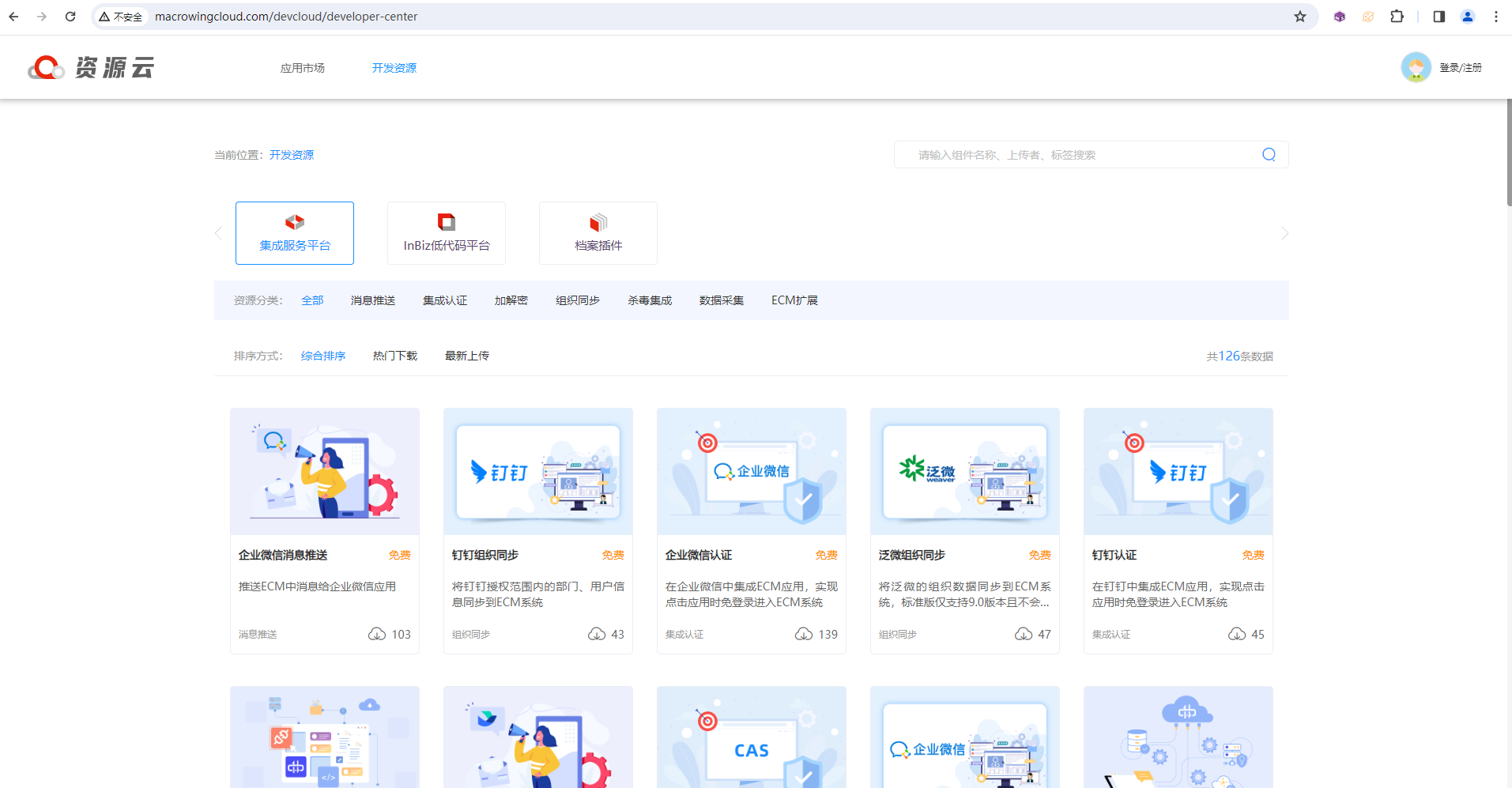Go back in platform carousel with left chevron
The image size is (1512, 788).
[218, 233]
